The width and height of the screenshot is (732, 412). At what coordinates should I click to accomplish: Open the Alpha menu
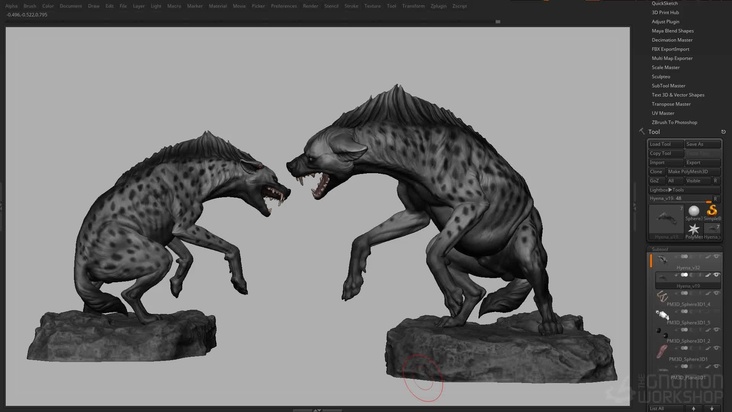point(11,6)
